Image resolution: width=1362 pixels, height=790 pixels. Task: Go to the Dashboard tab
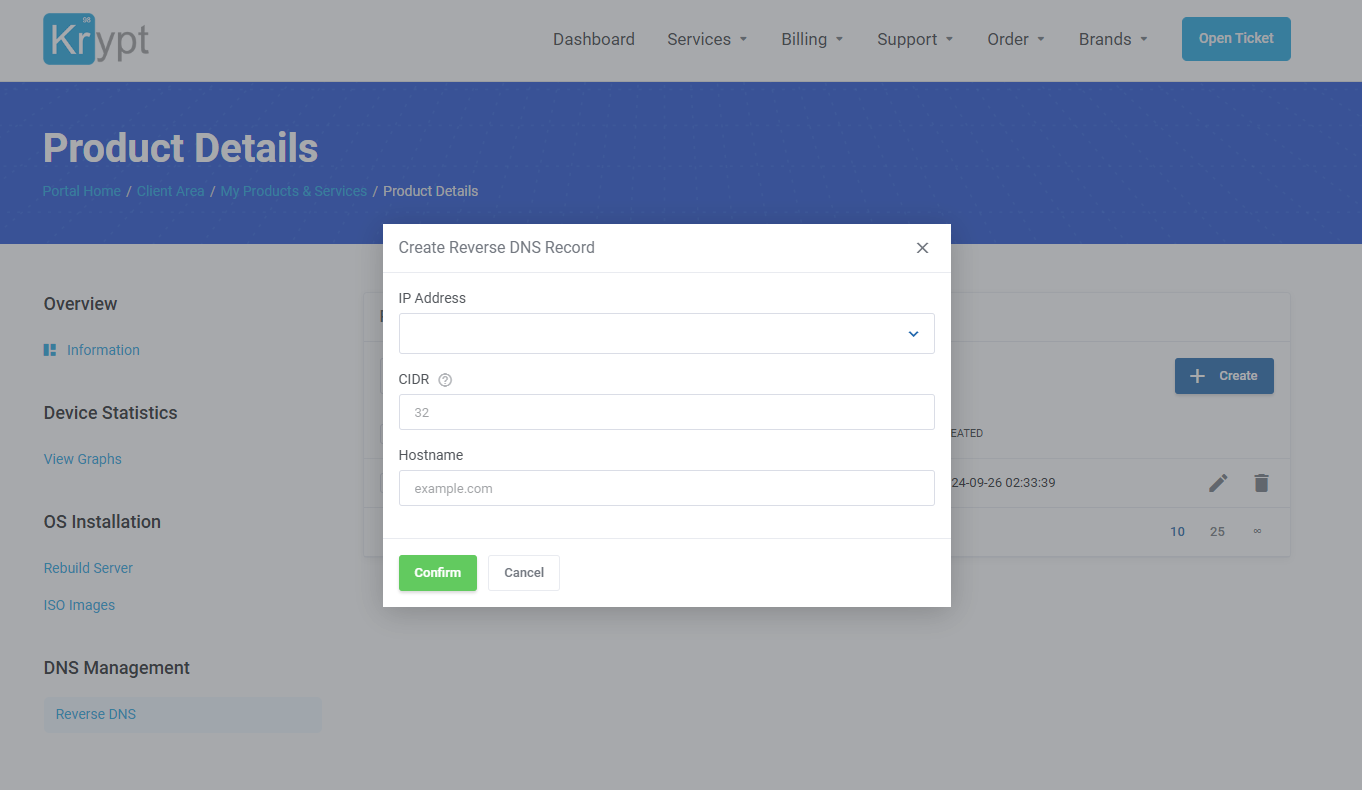pos(593,39)
